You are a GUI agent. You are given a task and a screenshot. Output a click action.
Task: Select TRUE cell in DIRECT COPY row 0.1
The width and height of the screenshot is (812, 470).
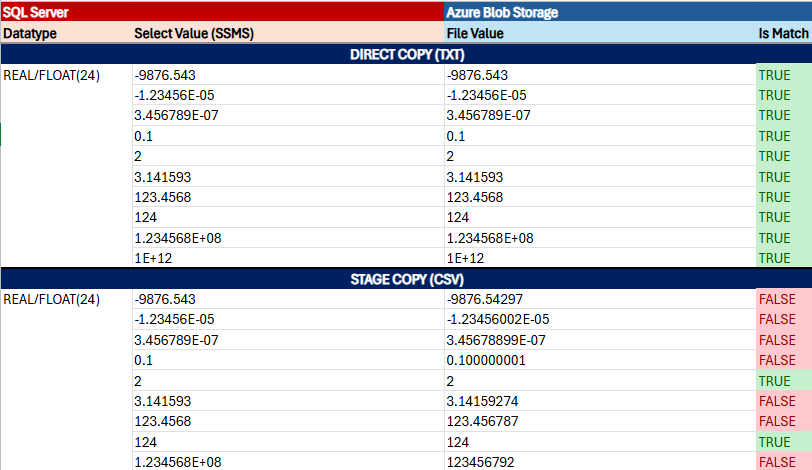784,136
